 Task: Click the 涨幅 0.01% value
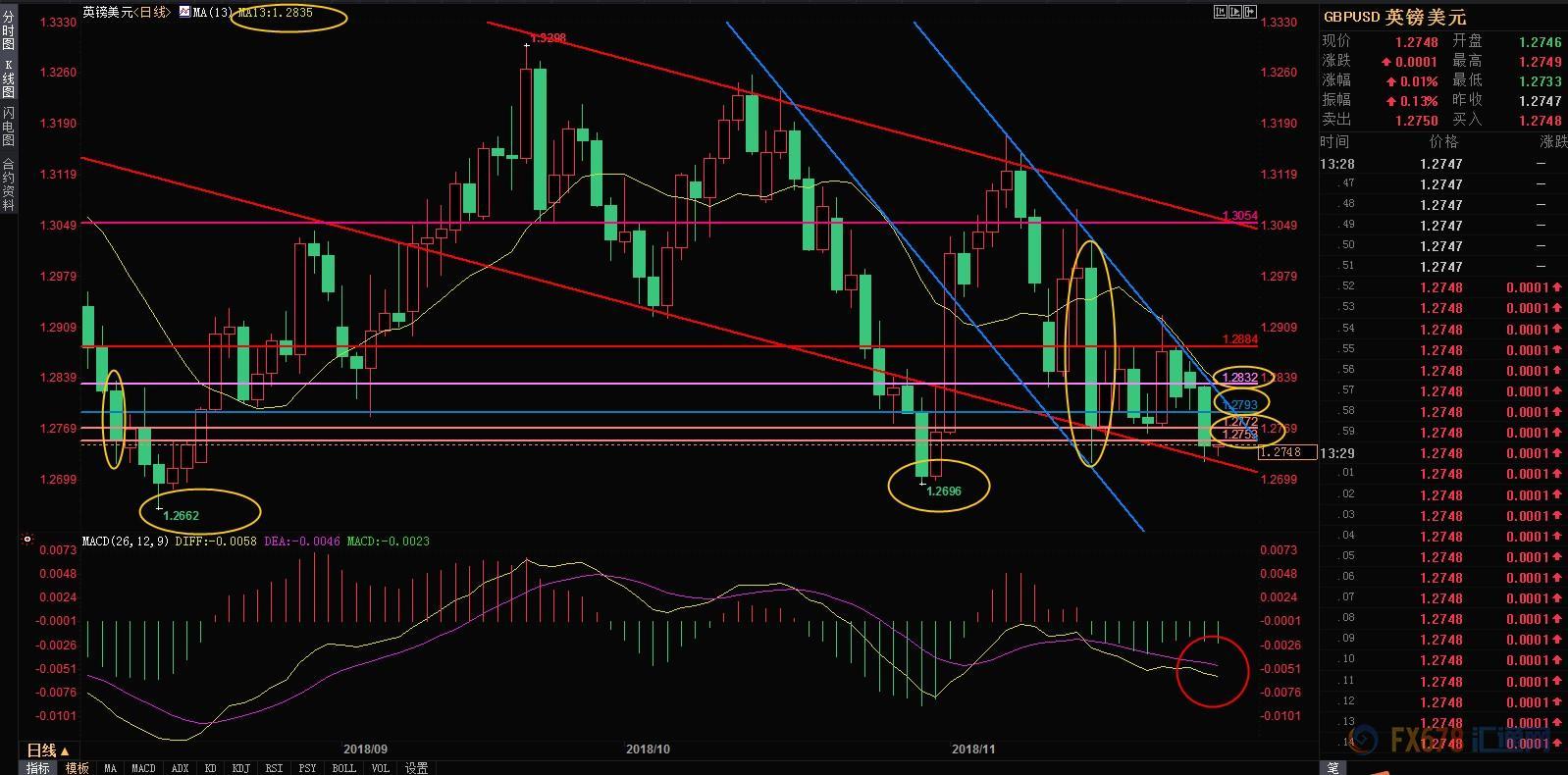coord(1411,81)
